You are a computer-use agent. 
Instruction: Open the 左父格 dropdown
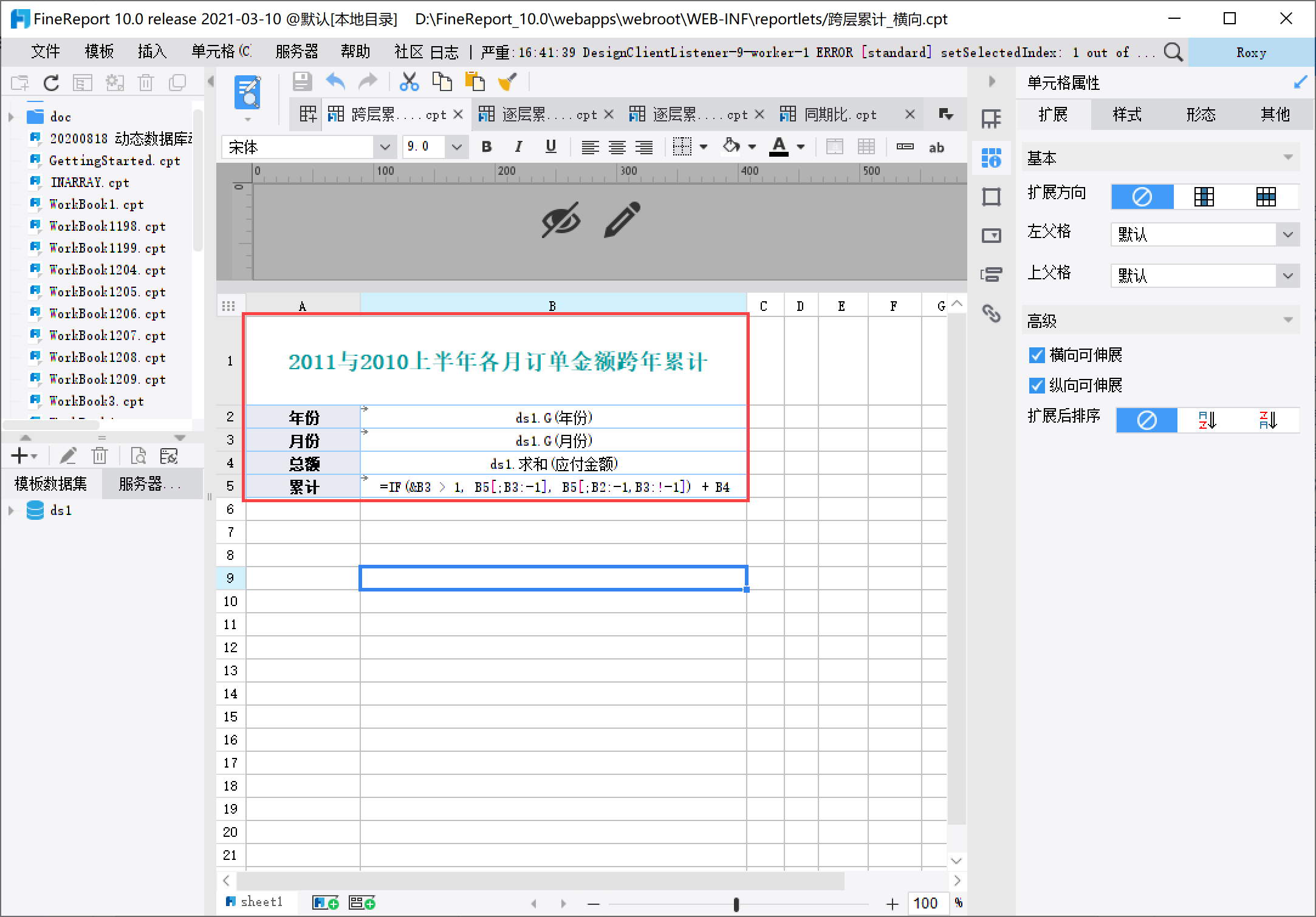1287,235
